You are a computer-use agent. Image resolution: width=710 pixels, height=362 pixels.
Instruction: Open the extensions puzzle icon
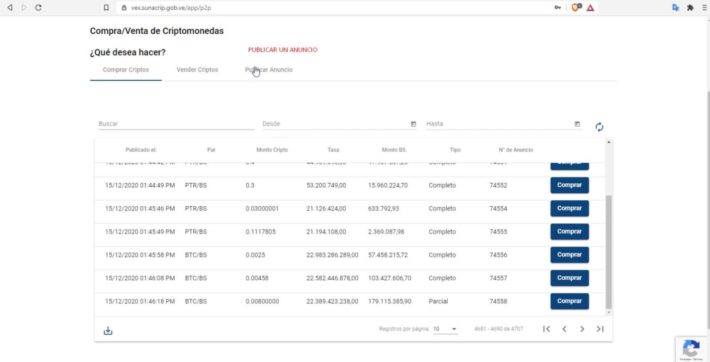[x=690, y=8]
